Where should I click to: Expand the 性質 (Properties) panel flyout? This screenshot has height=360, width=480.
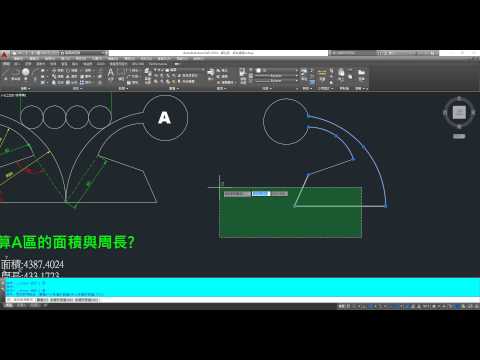coord(267,88)
